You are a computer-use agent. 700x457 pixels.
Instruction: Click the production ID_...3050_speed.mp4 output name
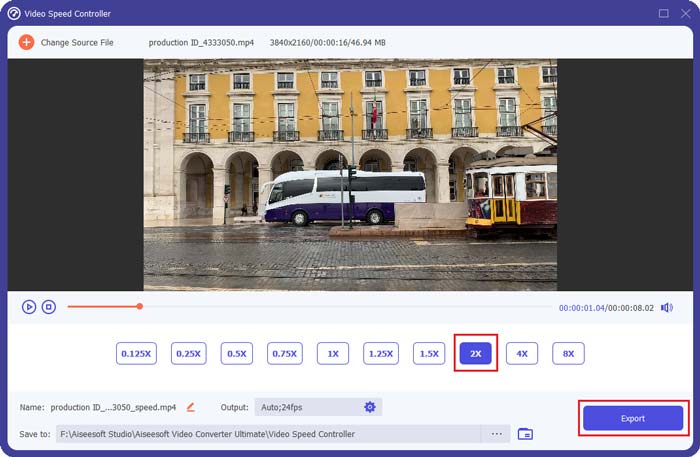(x=113, y=407)
